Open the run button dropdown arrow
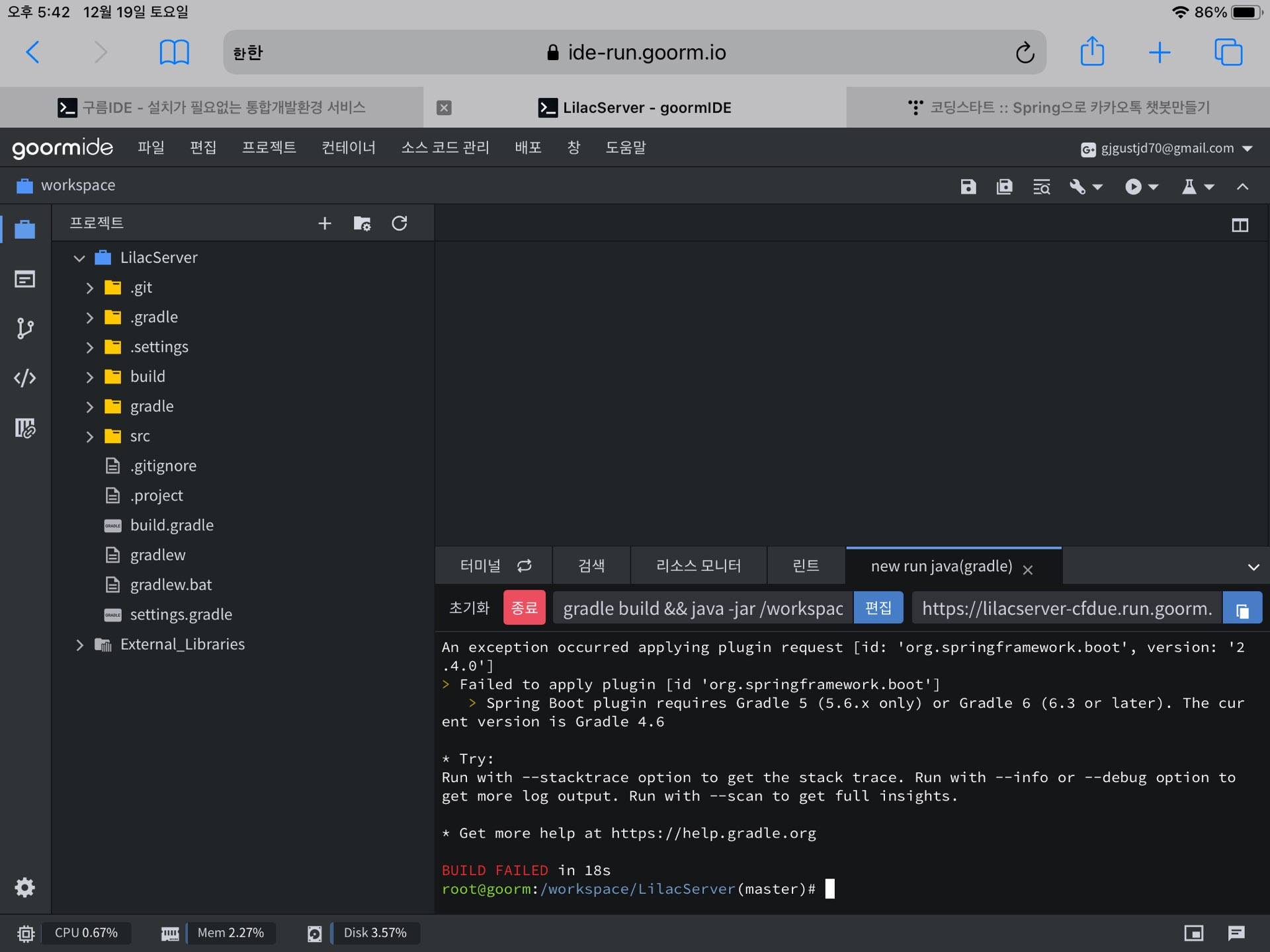1270x952 pixels. tap(1154, 187)
